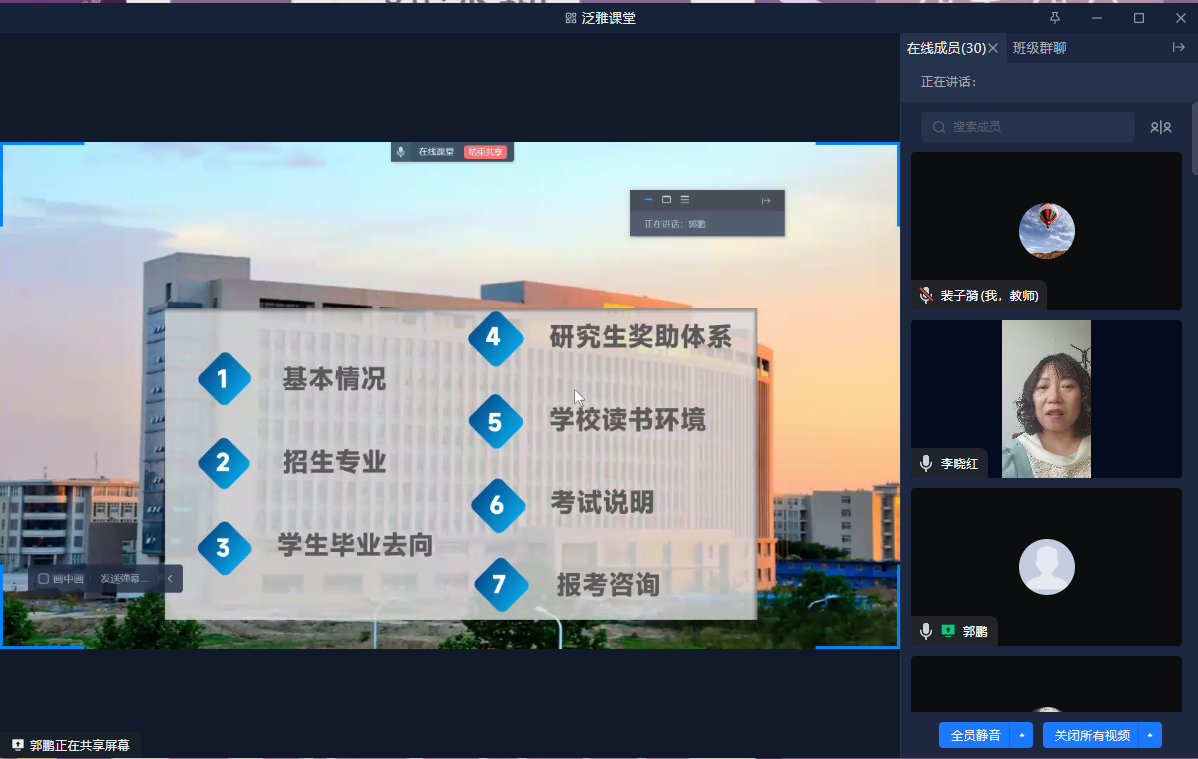
Task: Switch to the 班级群聊 tab
Action: point(1039,48)
